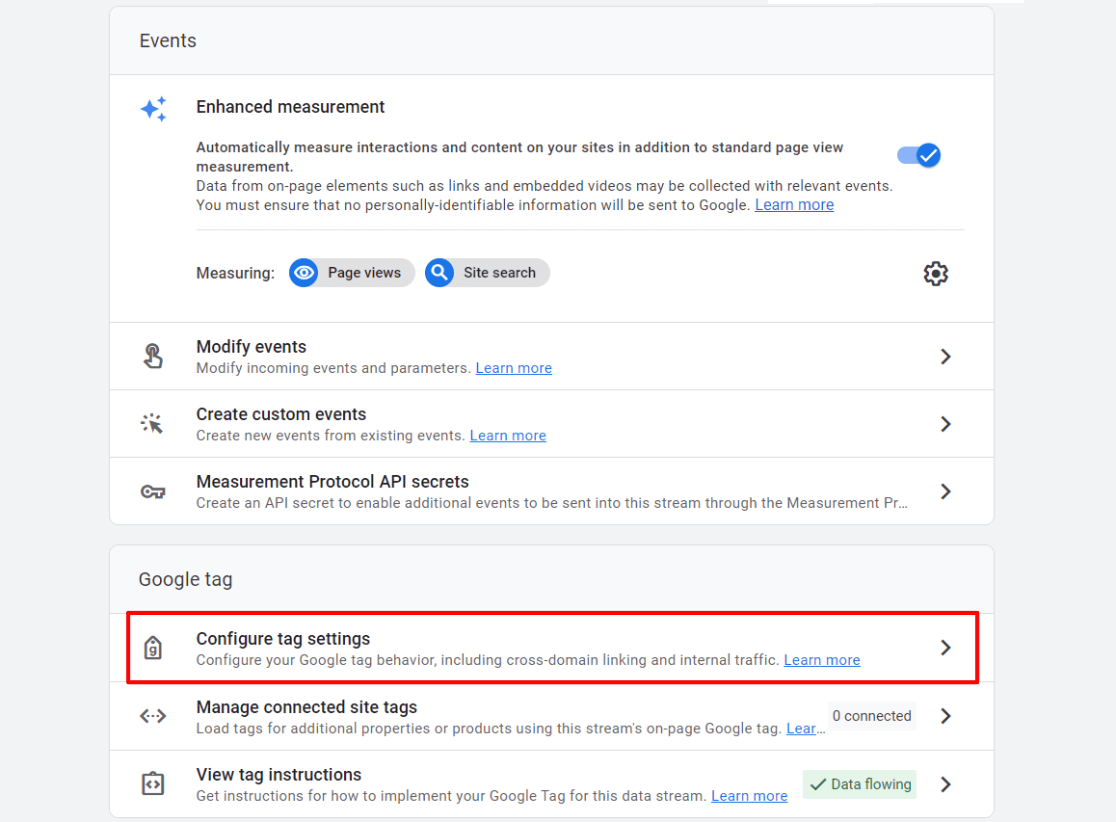Open Enhanced measurement settings via gear icon
1116x822 pixels.
935,272
